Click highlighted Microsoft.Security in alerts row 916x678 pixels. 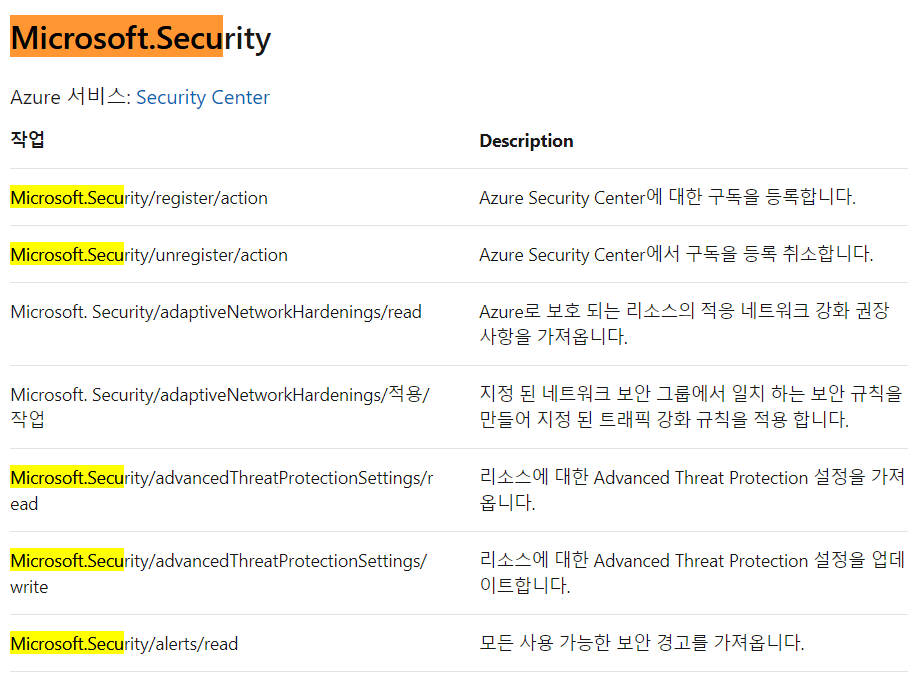(67, 643)
